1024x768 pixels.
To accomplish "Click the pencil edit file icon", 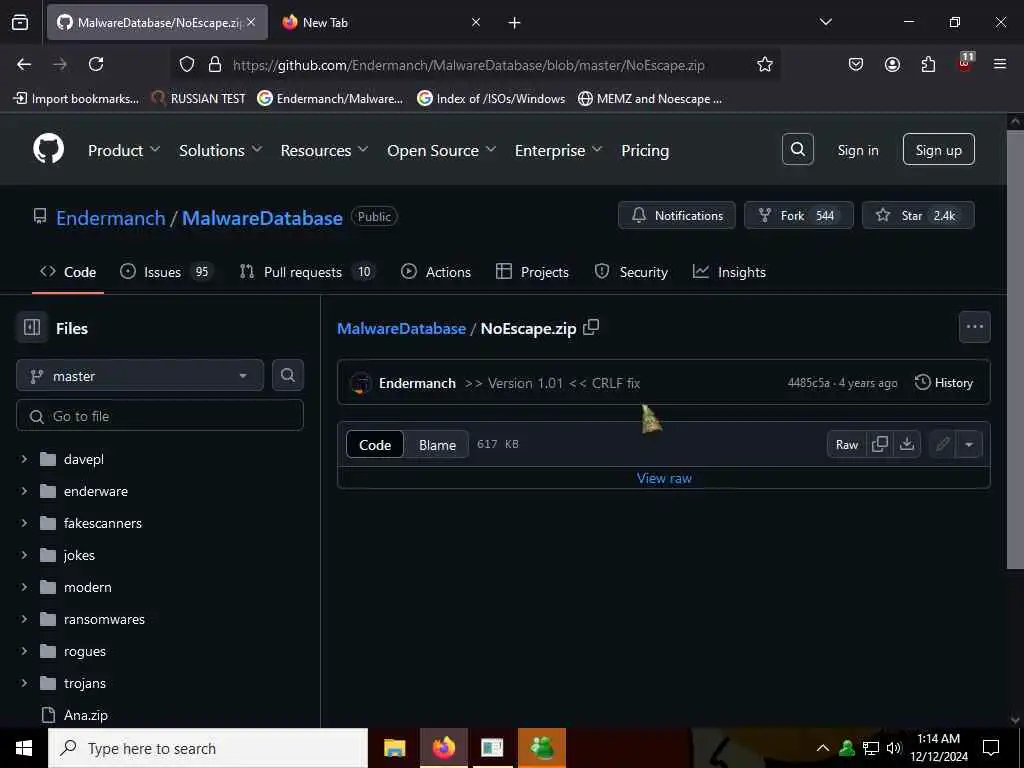I will [942, 444].
